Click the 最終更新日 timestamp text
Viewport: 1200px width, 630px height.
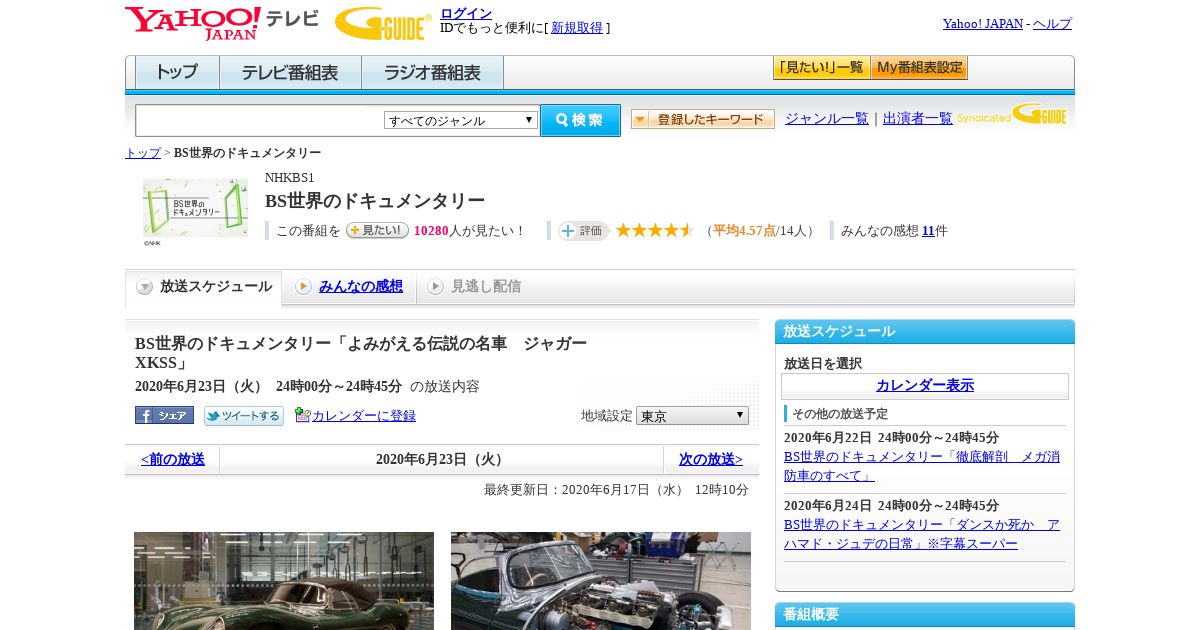(x=616, y=490)
